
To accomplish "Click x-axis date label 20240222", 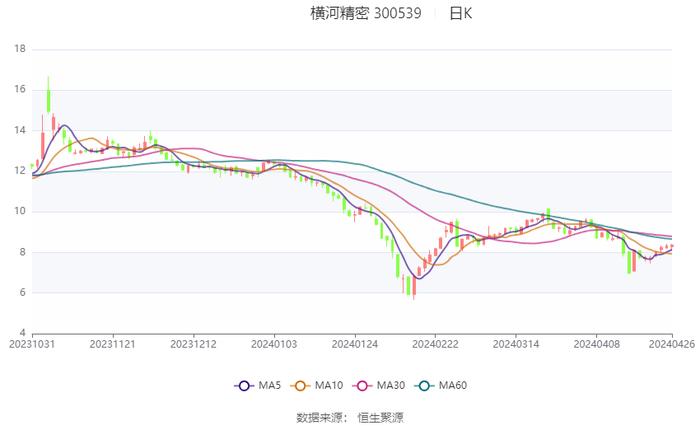I will tap(435, 344).
